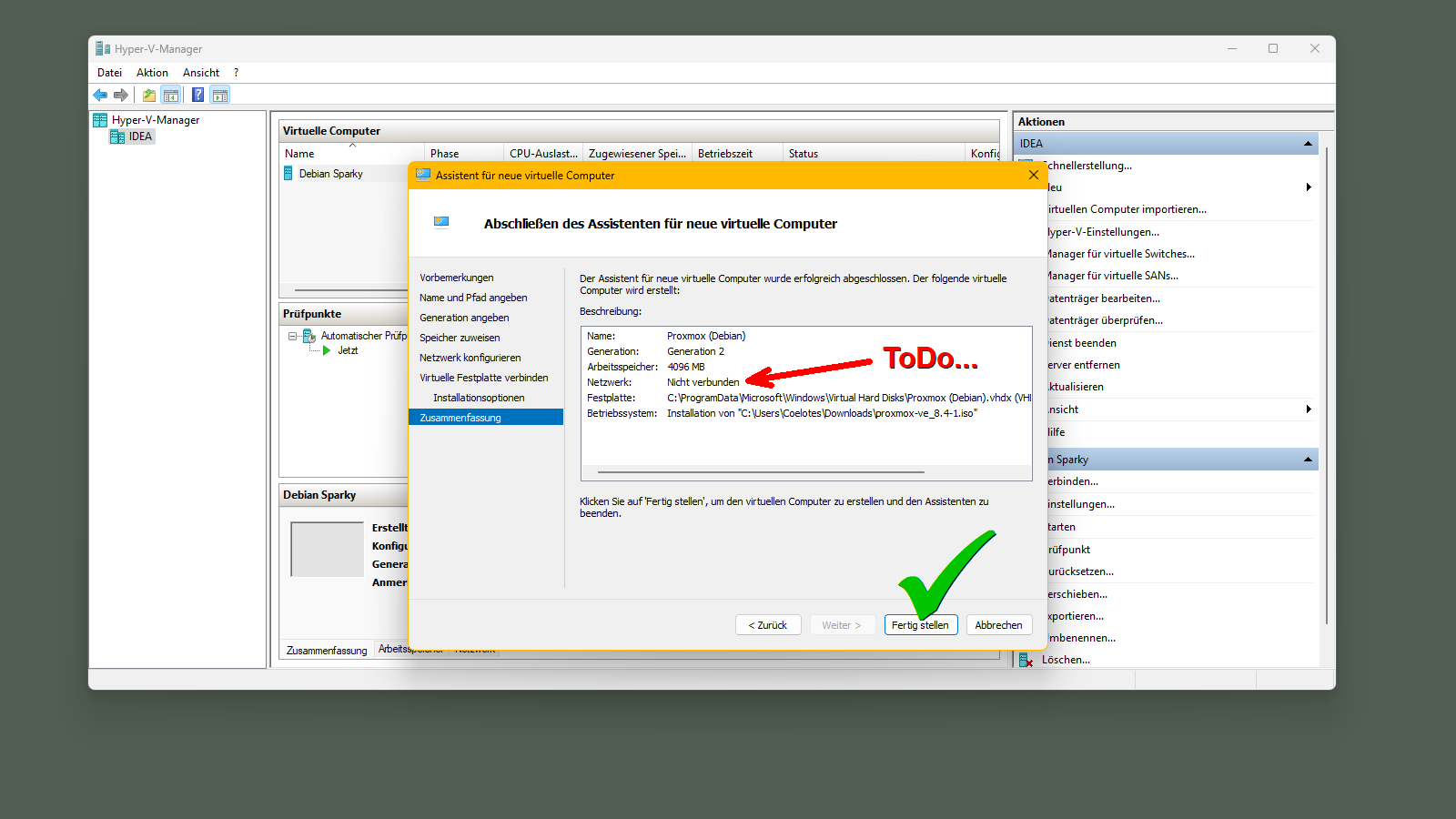The height and width of the screenshot is (819, 1456).
Task: Click the Fertig stellen button
Action: pyautogui.click(x=920, y=625)
